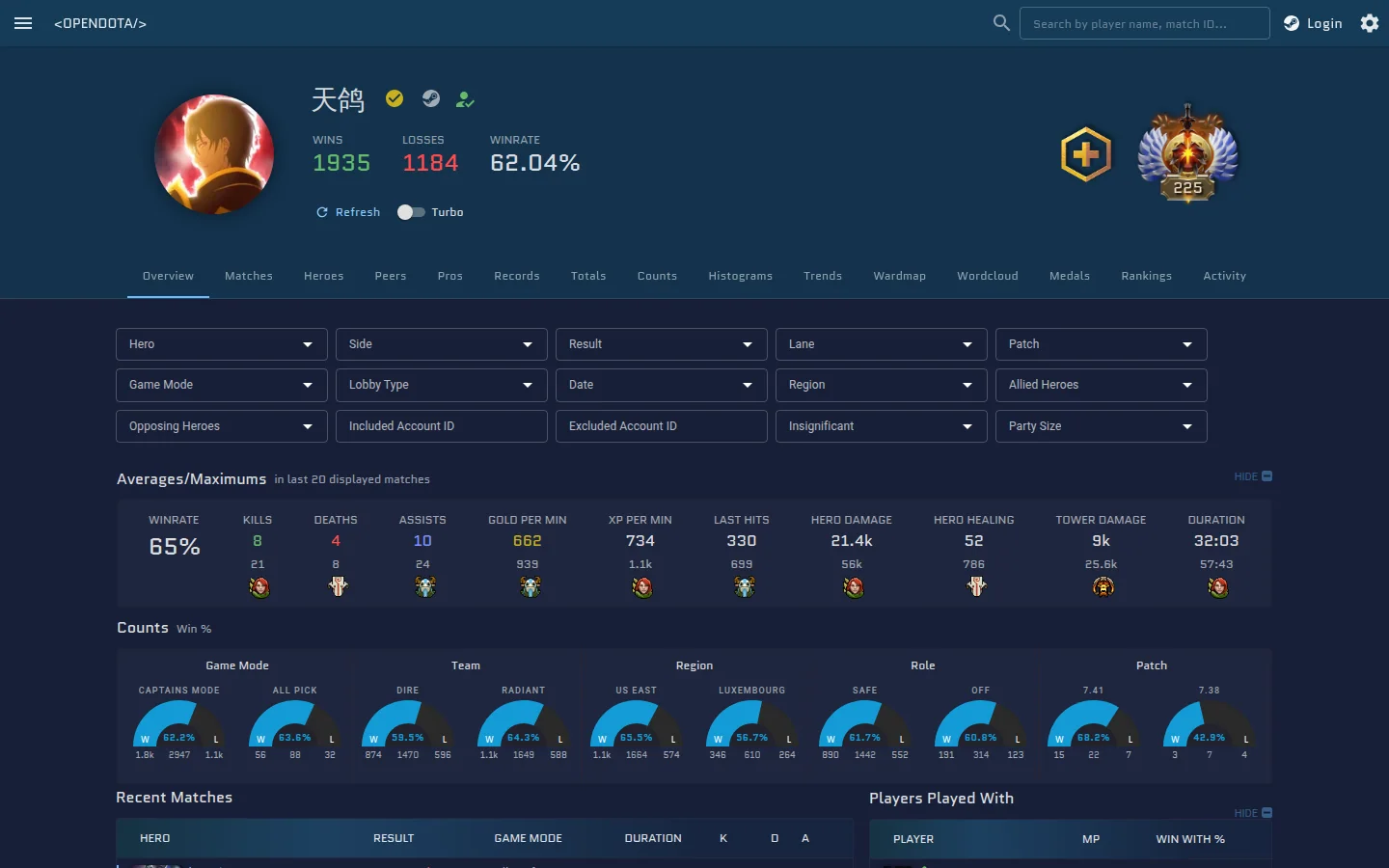This screenshot has height=868, width=1389.
Task: Click hero icon under Deaths maximum
Action: 338,586
